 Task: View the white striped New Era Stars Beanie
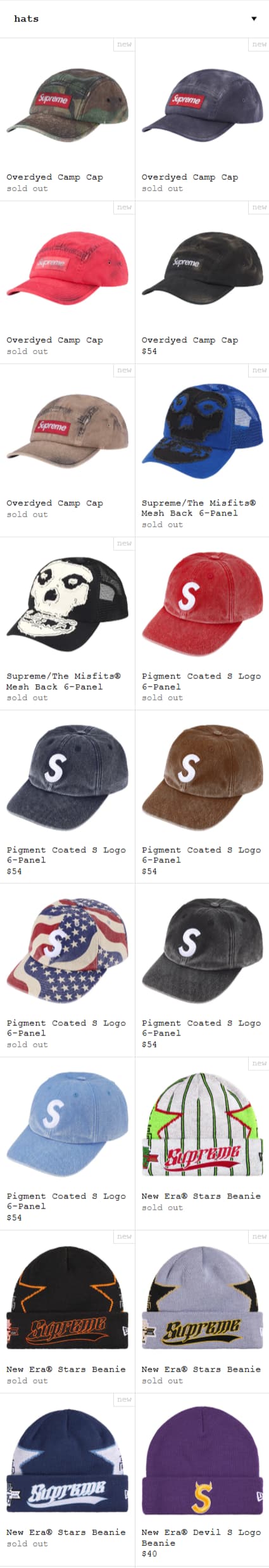(202, 1124)
